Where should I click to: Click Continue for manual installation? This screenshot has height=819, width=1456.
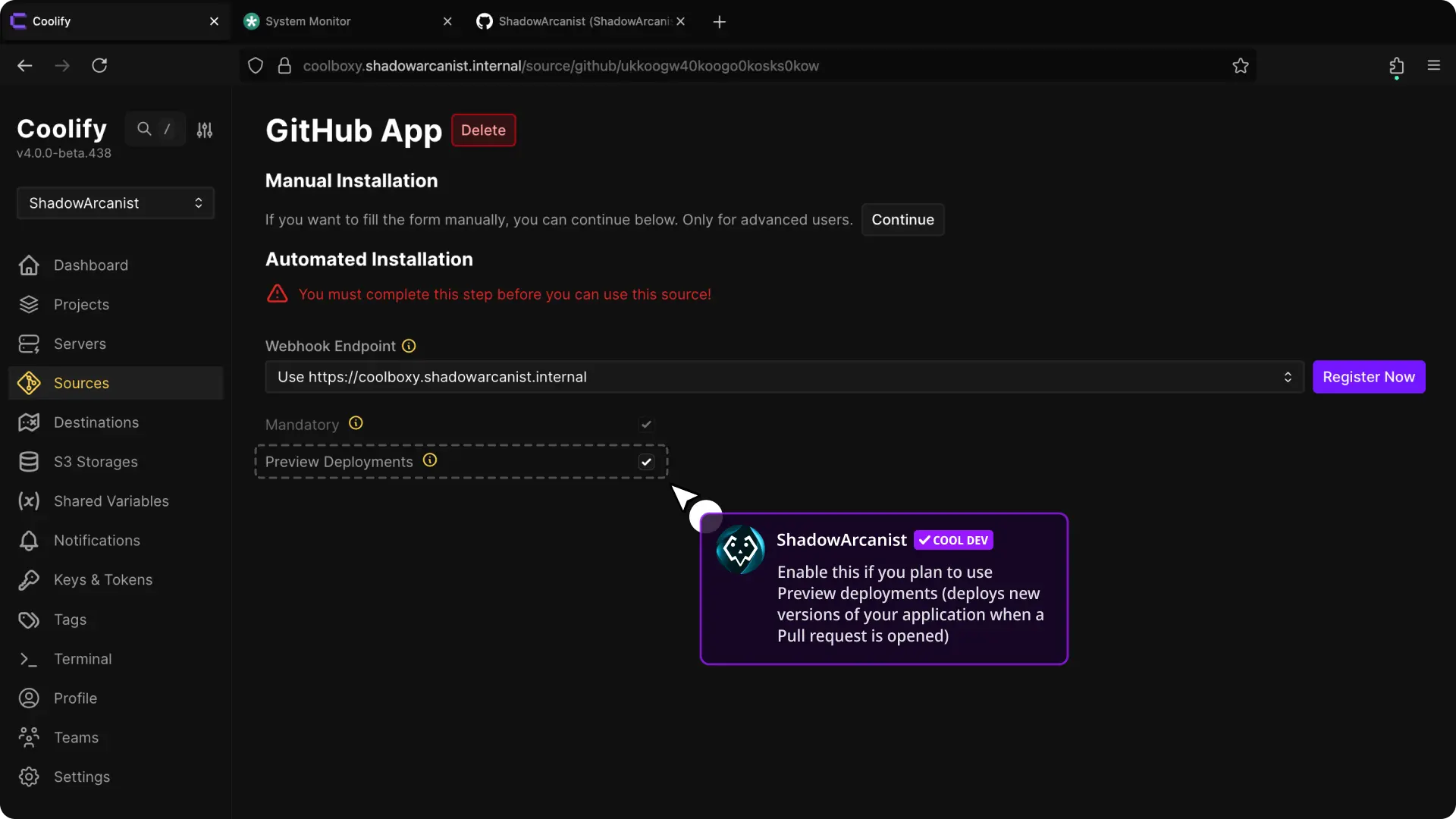(902, 220)
